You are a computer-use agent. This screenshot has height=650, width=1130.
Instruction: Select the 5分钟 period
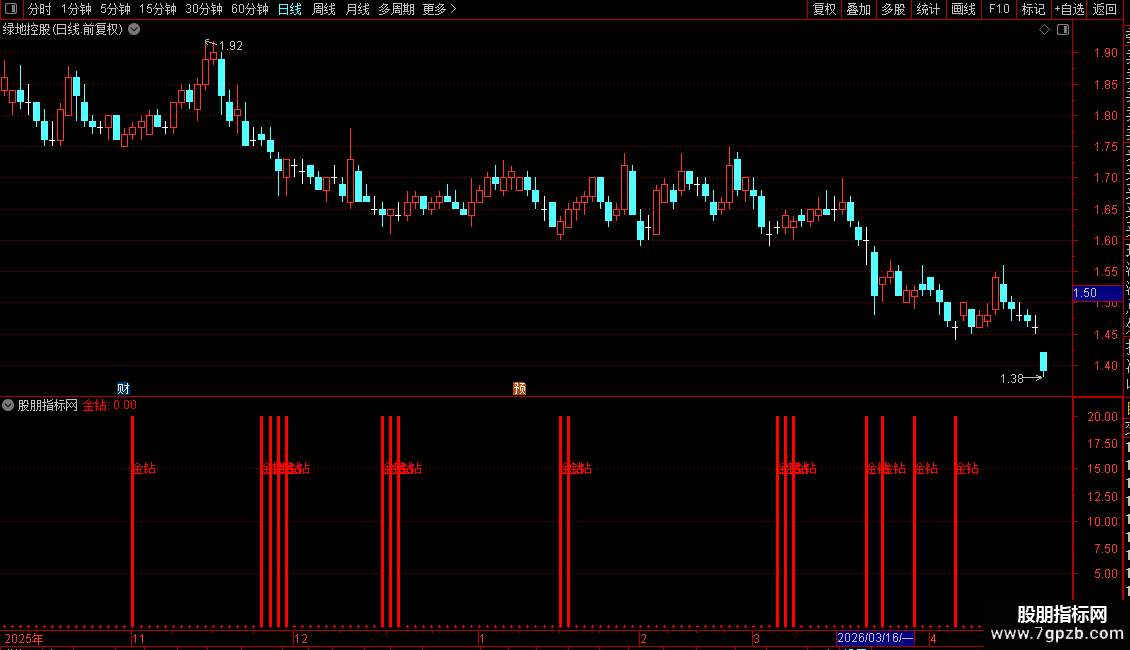click(115, 9)
